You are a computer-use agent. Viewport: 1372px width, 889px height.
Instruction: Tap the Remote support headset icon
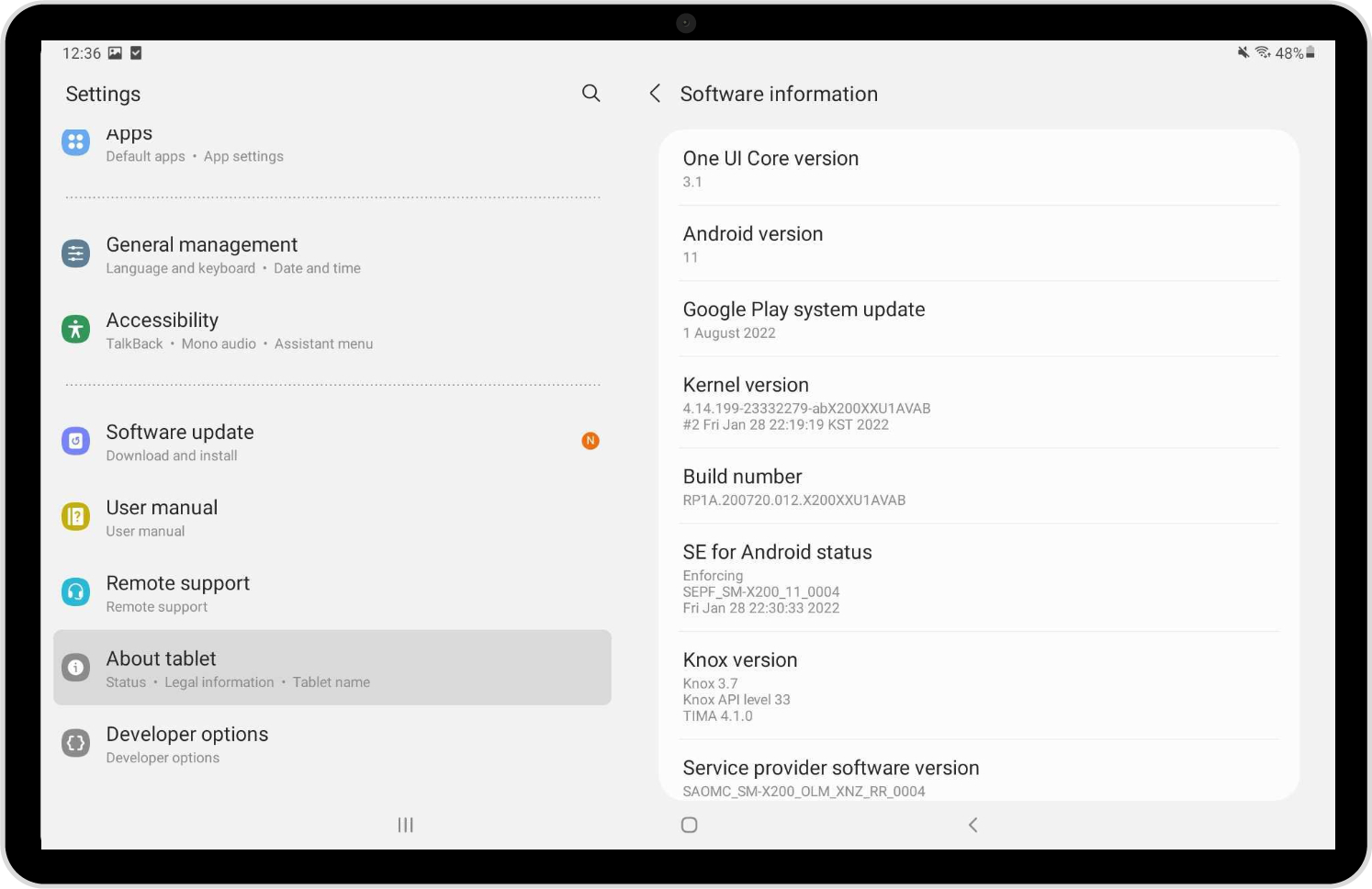75,592
